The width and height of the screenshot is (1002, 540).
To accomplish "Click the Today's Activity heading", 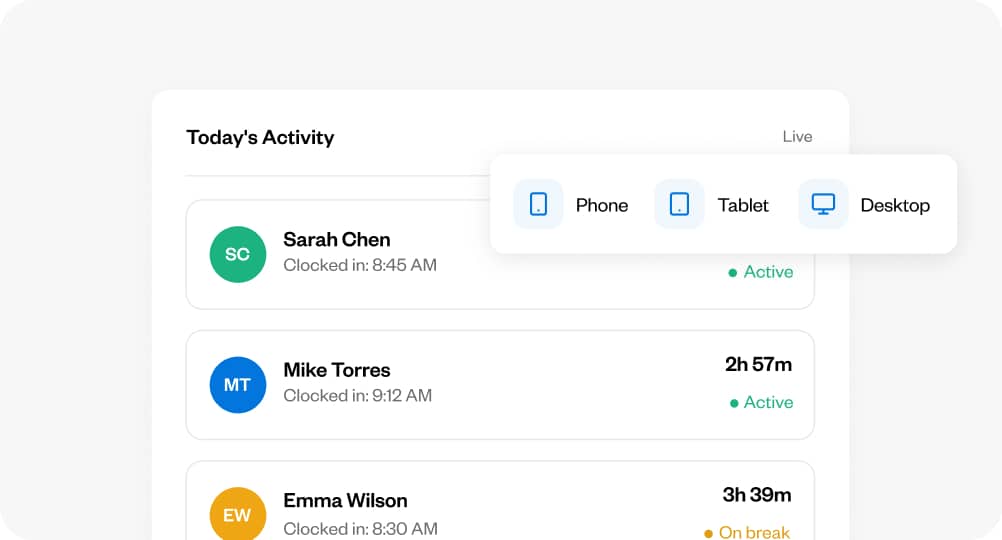I will pos(260,138).
